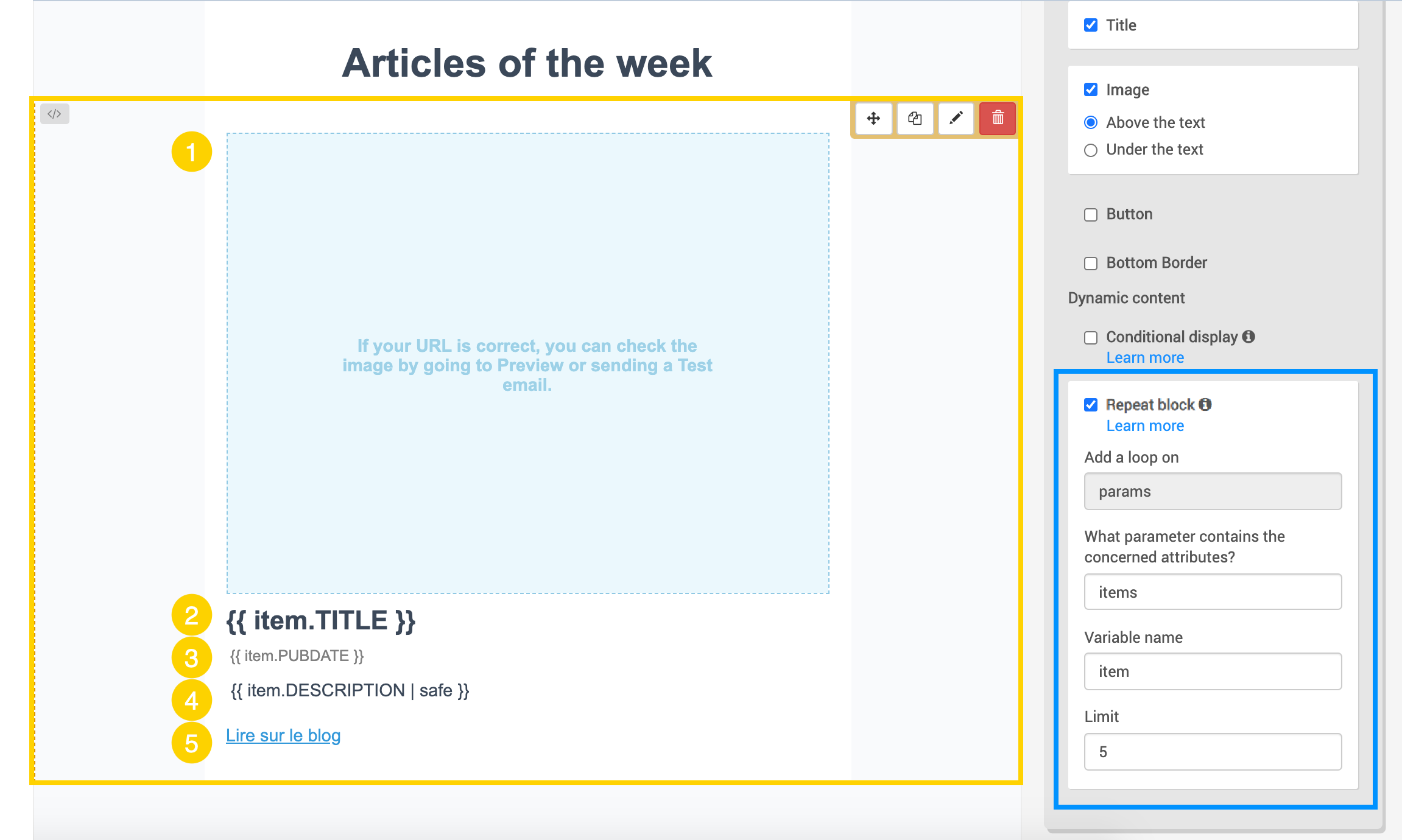Toggle the Conditional display checkbox

[1091, 336]
